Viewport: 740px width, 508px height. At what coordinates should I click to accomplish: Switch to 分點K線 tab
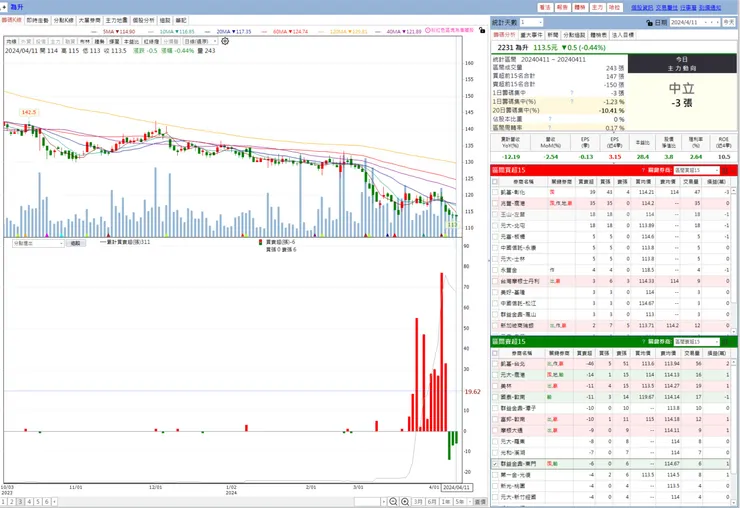63,20
